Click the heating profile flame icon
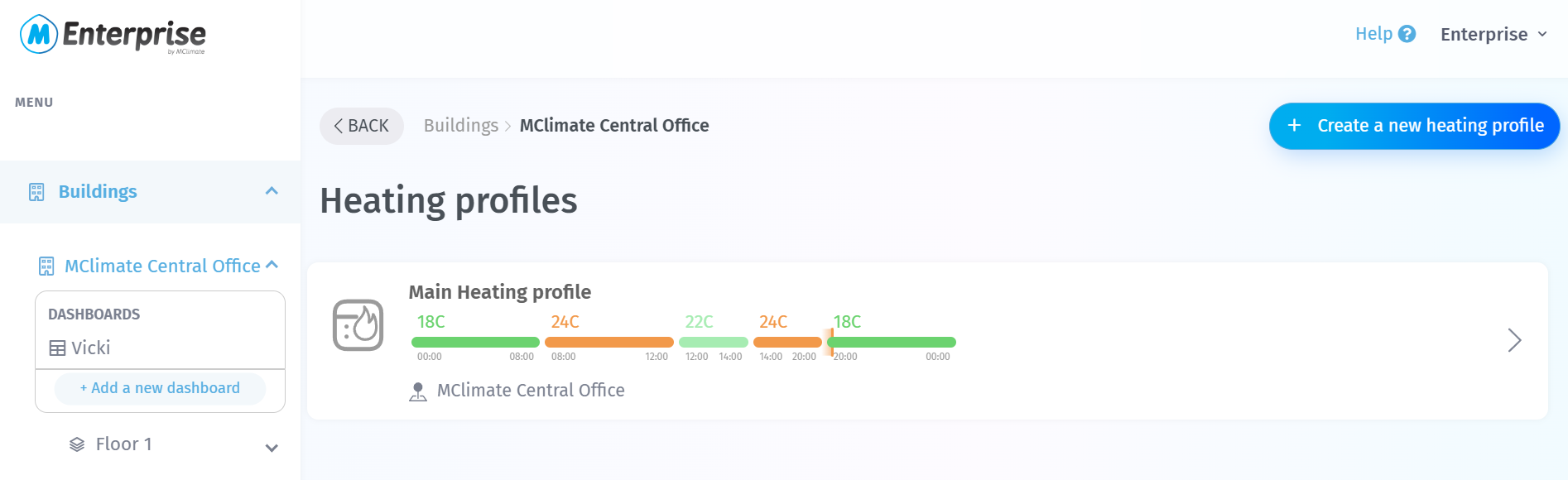The height and width of the screenshot is (480, 1568). click(358, 325)
